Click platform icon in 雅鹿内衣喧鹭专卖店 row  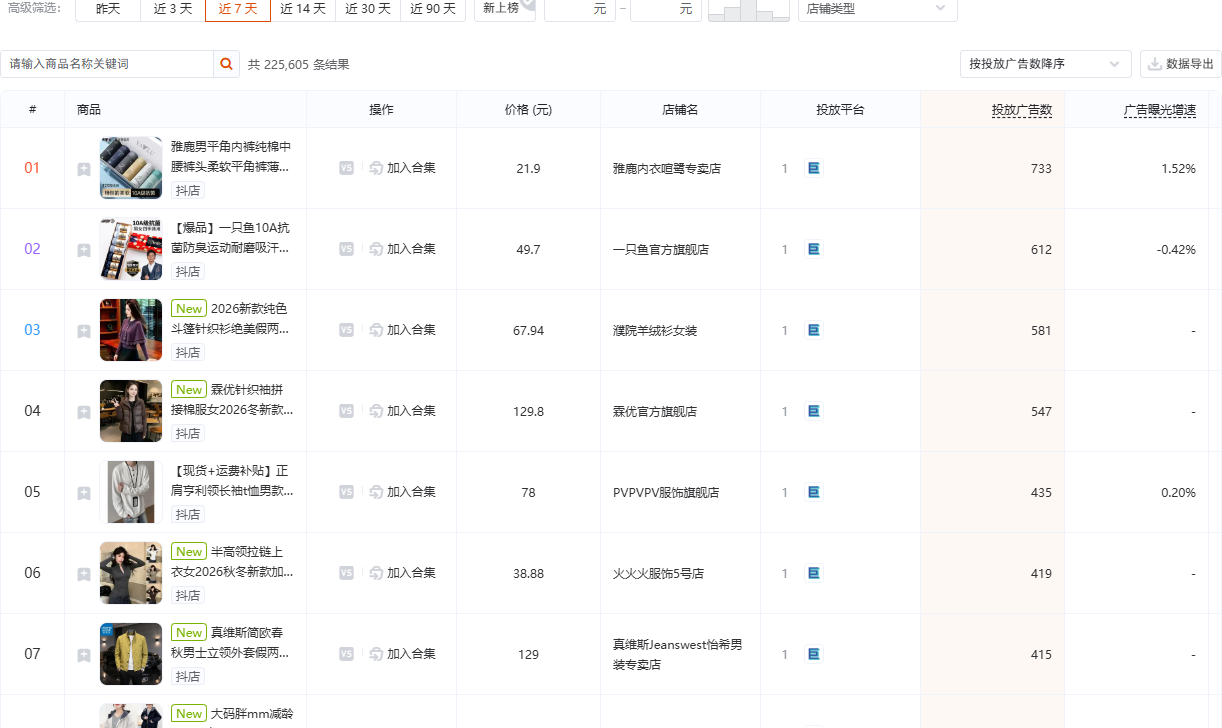pos(814,168)
